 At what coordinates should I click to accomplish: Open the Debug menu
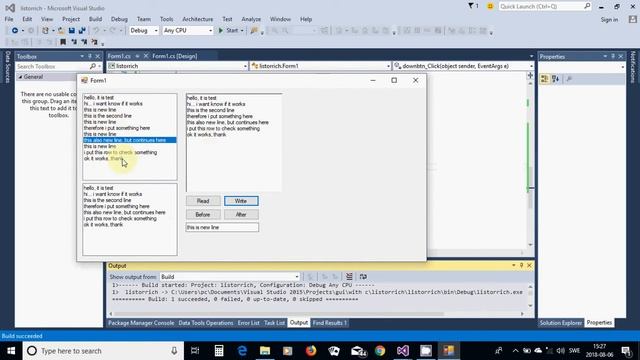[x=119, y=19]
